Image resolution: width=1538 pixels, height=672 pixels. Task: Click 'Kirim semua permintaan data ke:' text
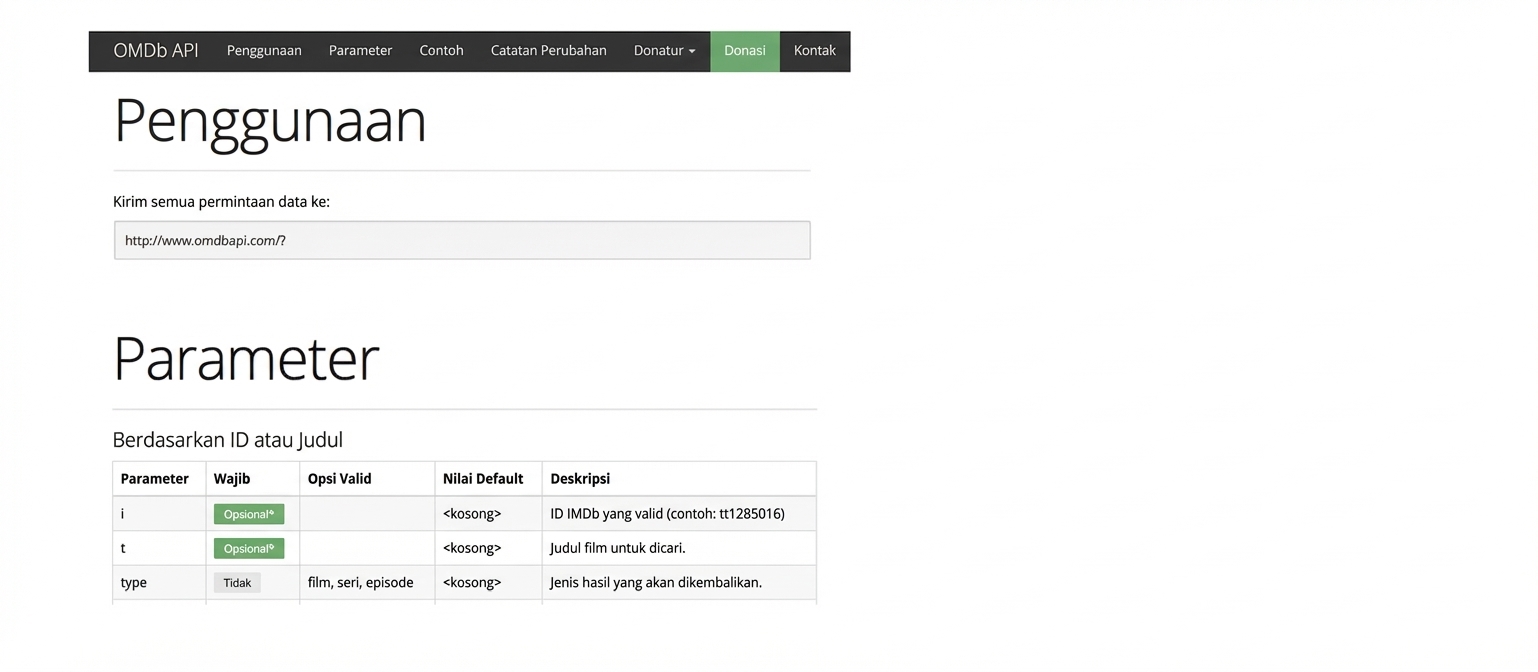coord(221,202)
